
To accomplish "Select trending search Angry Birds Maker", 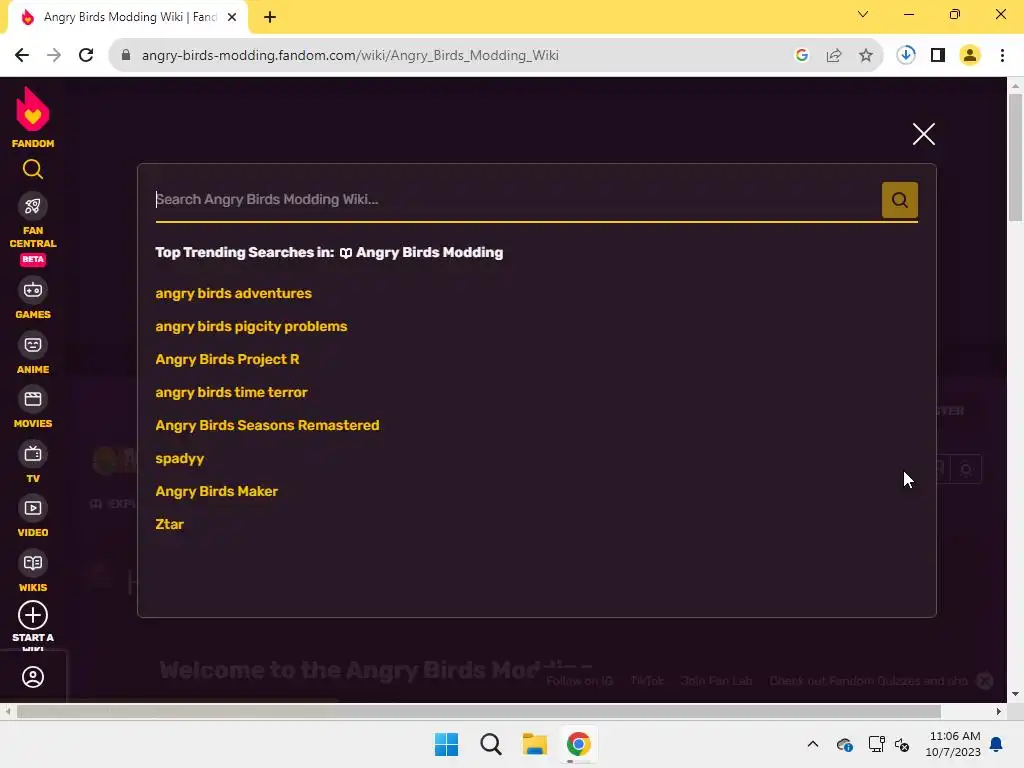I will click(216, 491).
